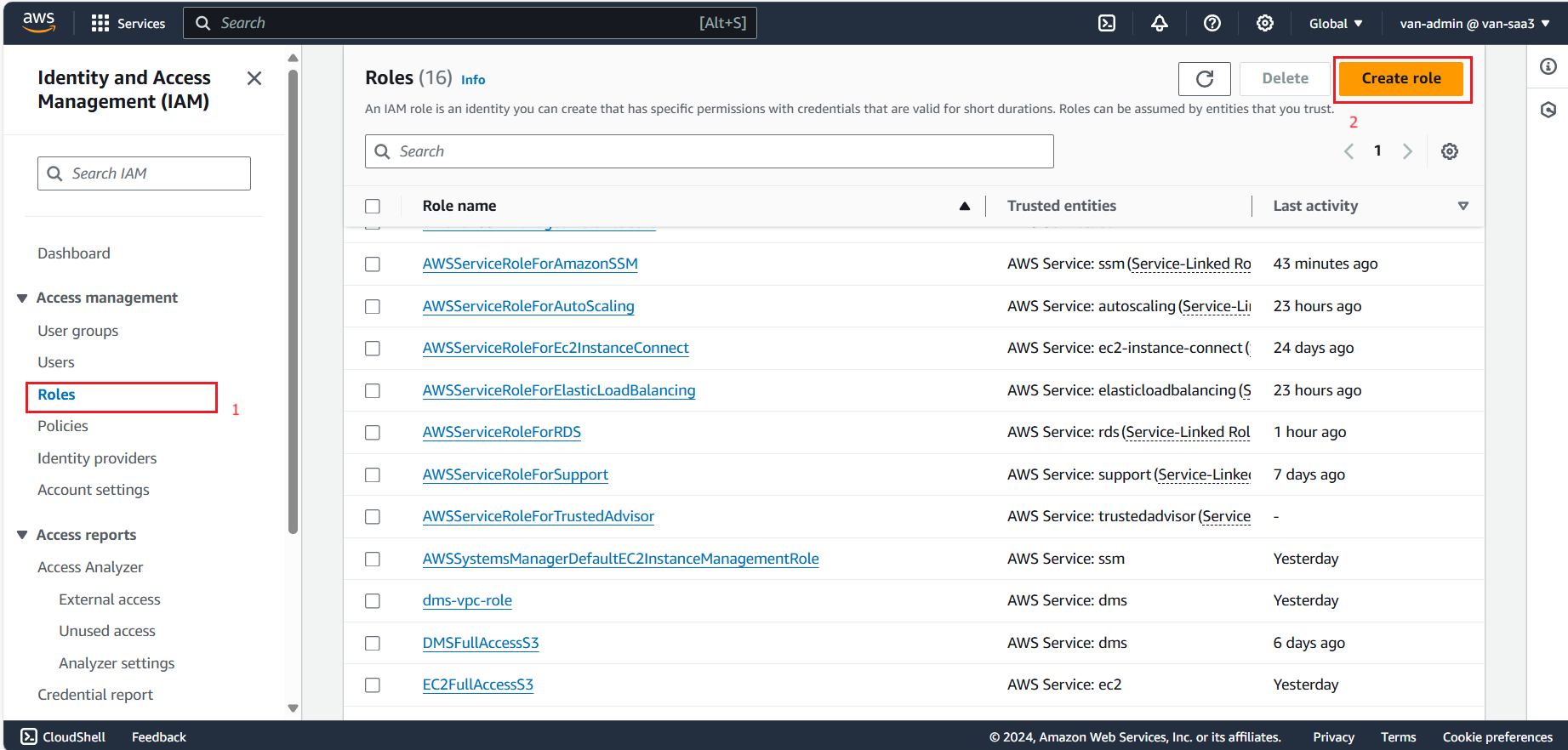Select Roles in sidebar
This screenshot has height=750, width=1568.
[56, 395]
